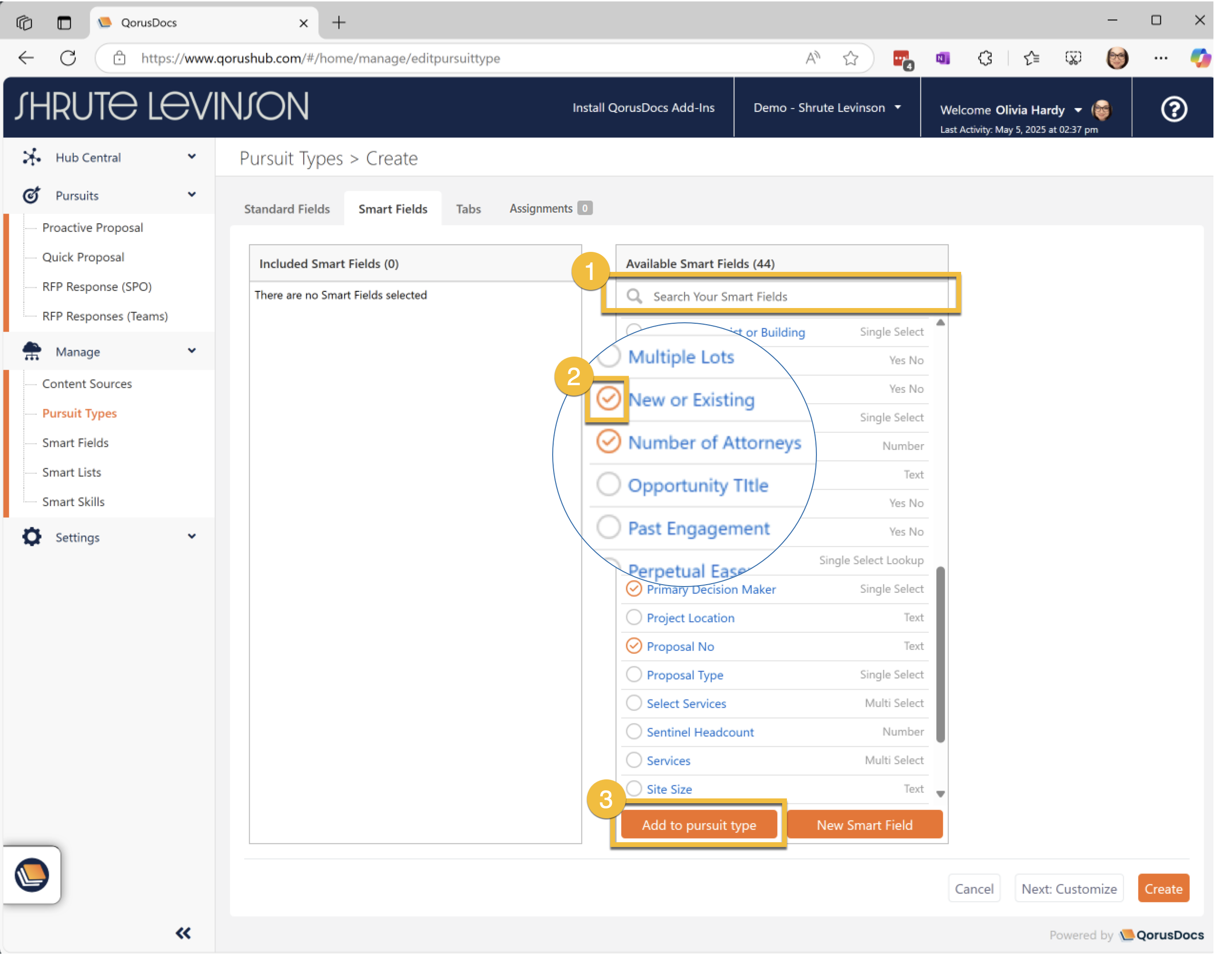Click the help question mark icon
The height and width of the screenshot is (966, 1232).
pyautogui.click(x=1174, y=109)
